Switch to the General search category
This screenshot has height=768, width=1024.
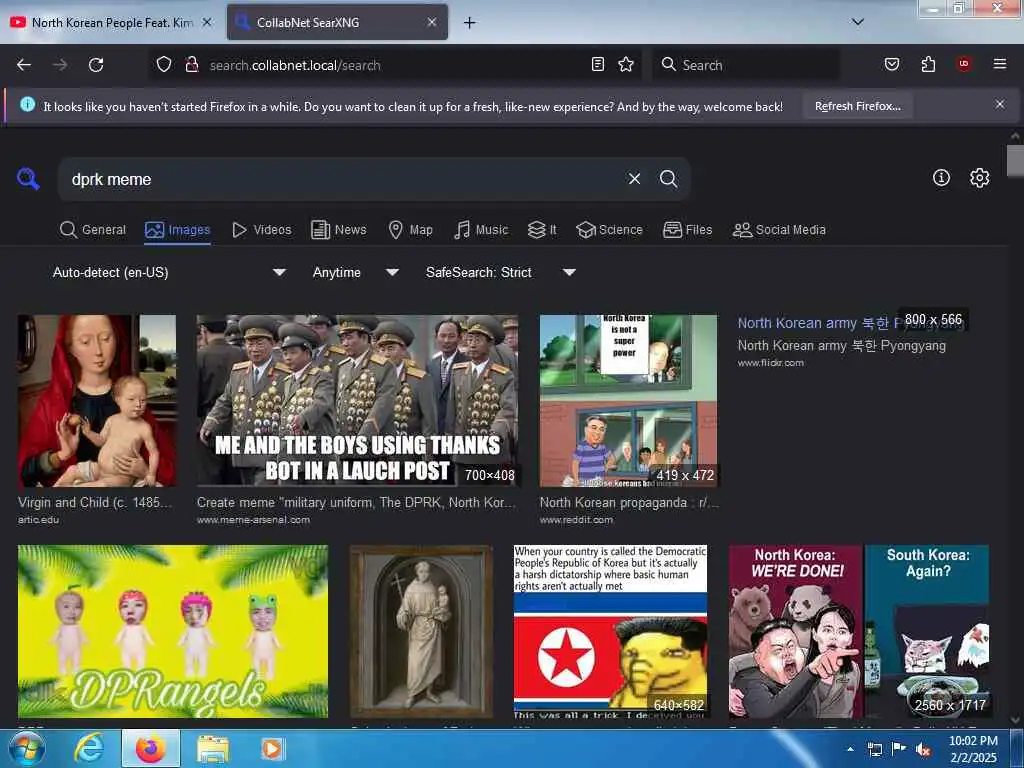93,230
